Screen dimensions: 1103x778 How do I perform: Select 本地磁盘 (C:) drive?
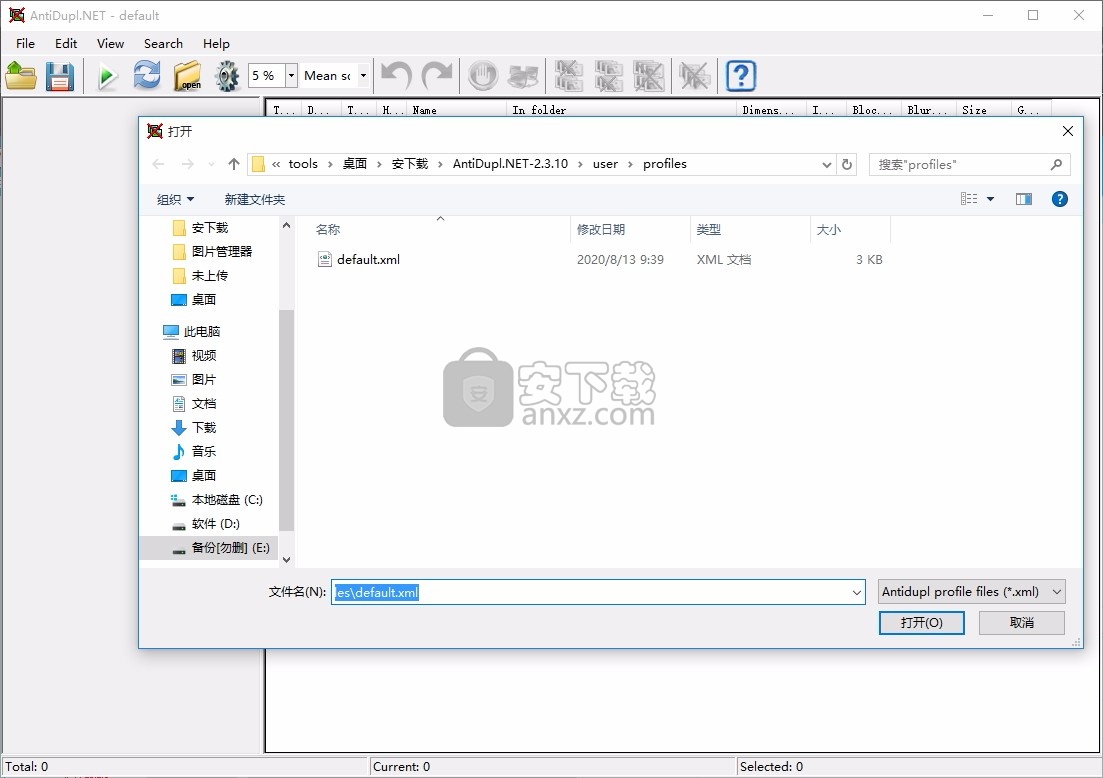(x=227, y=500)
